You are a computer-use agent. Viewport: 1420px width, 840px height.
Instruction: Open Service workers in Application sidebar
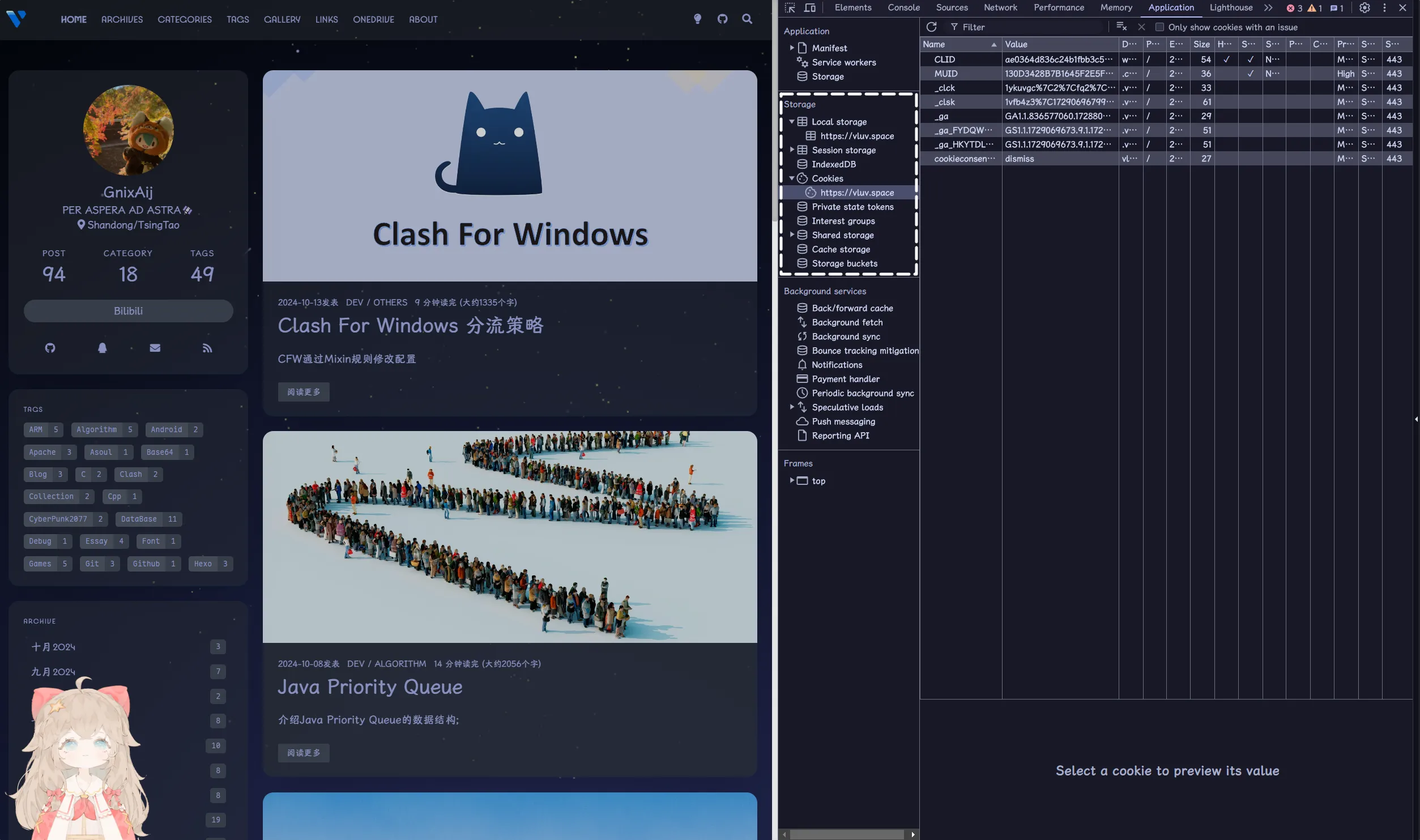click(x=843, y=62)
